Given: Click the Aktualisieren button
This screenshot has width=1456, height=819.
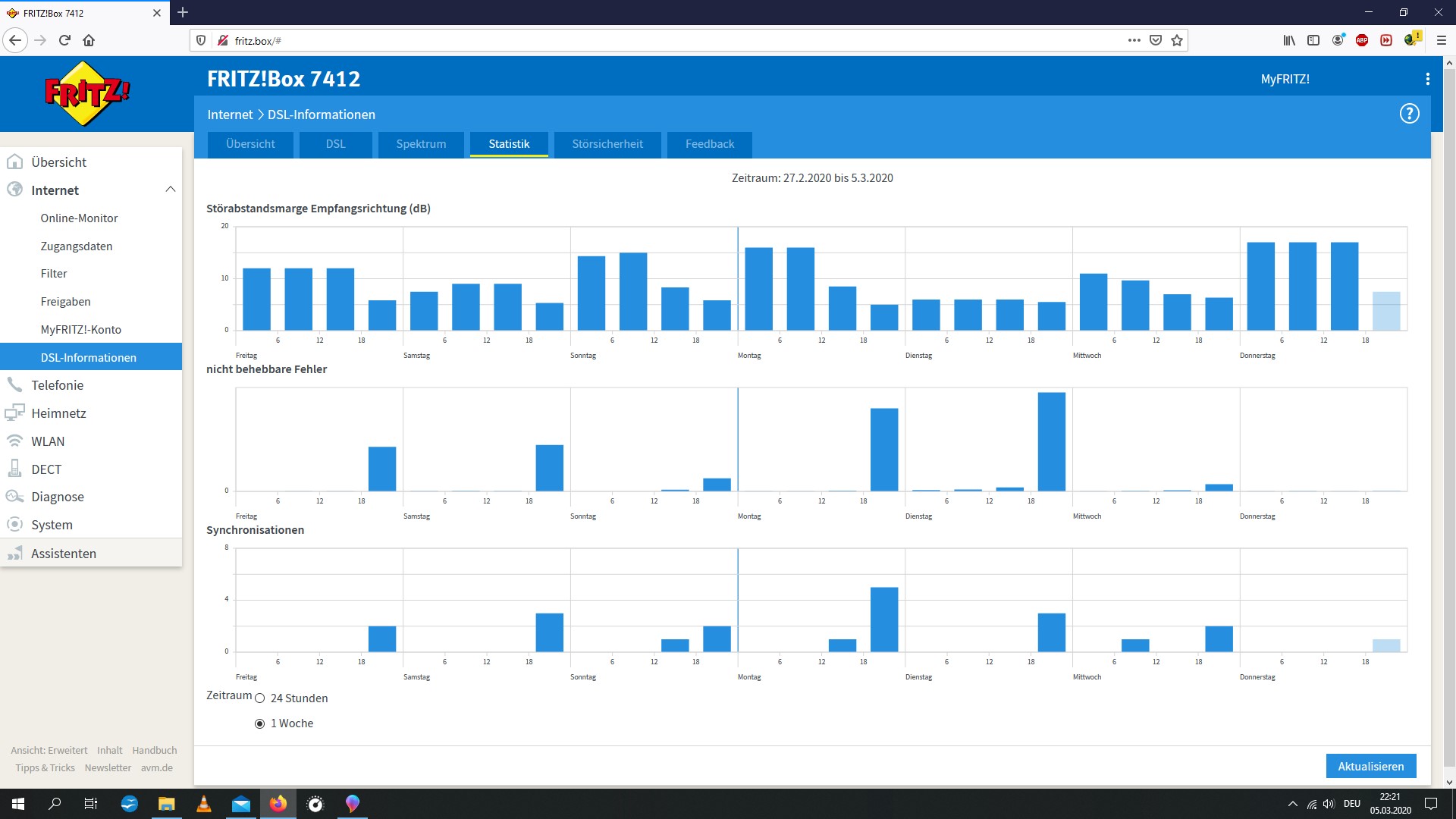Looking at the screenshot, I should 1370,766.
